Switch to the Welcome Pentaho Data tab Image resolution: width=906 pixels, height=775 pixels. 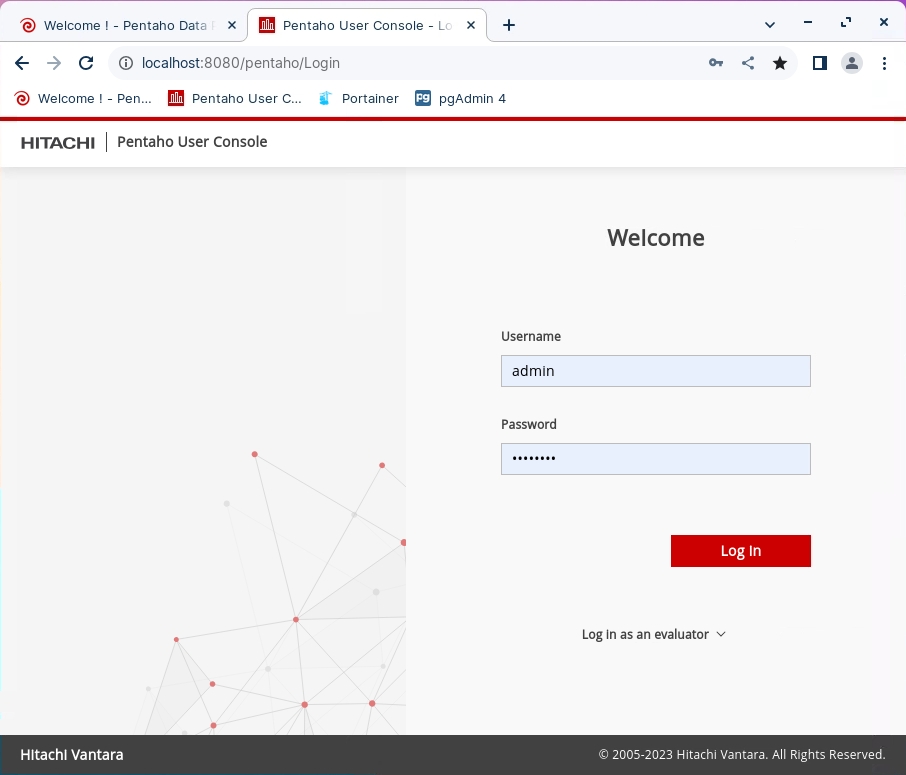[124, 25]
